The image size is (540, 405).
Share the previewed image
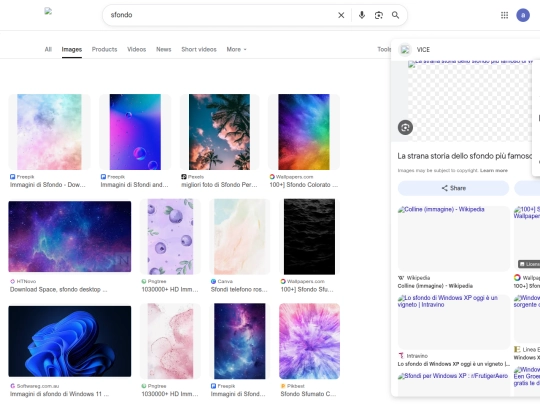click(453, 188)
